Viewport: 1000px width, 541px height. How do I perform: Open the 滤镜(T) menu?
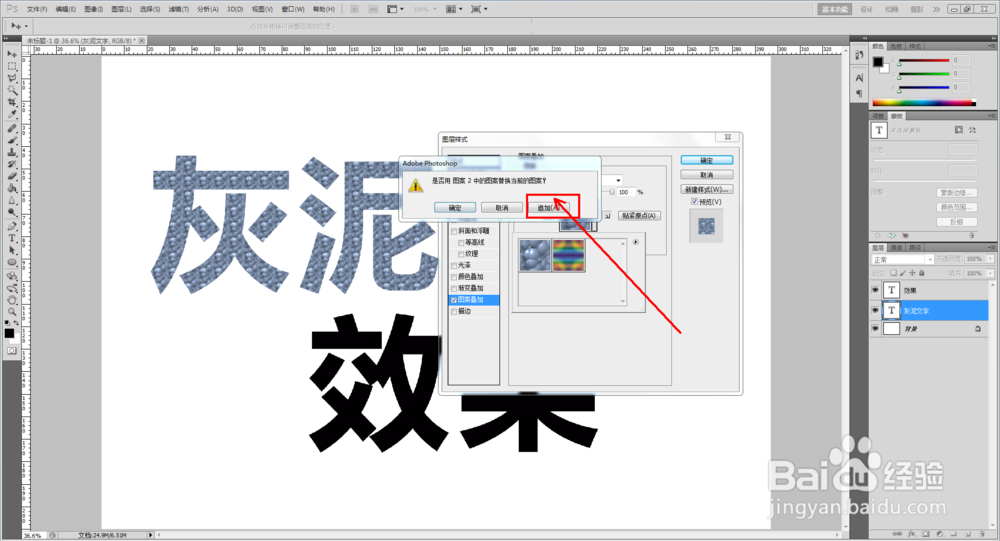point(179,9)
